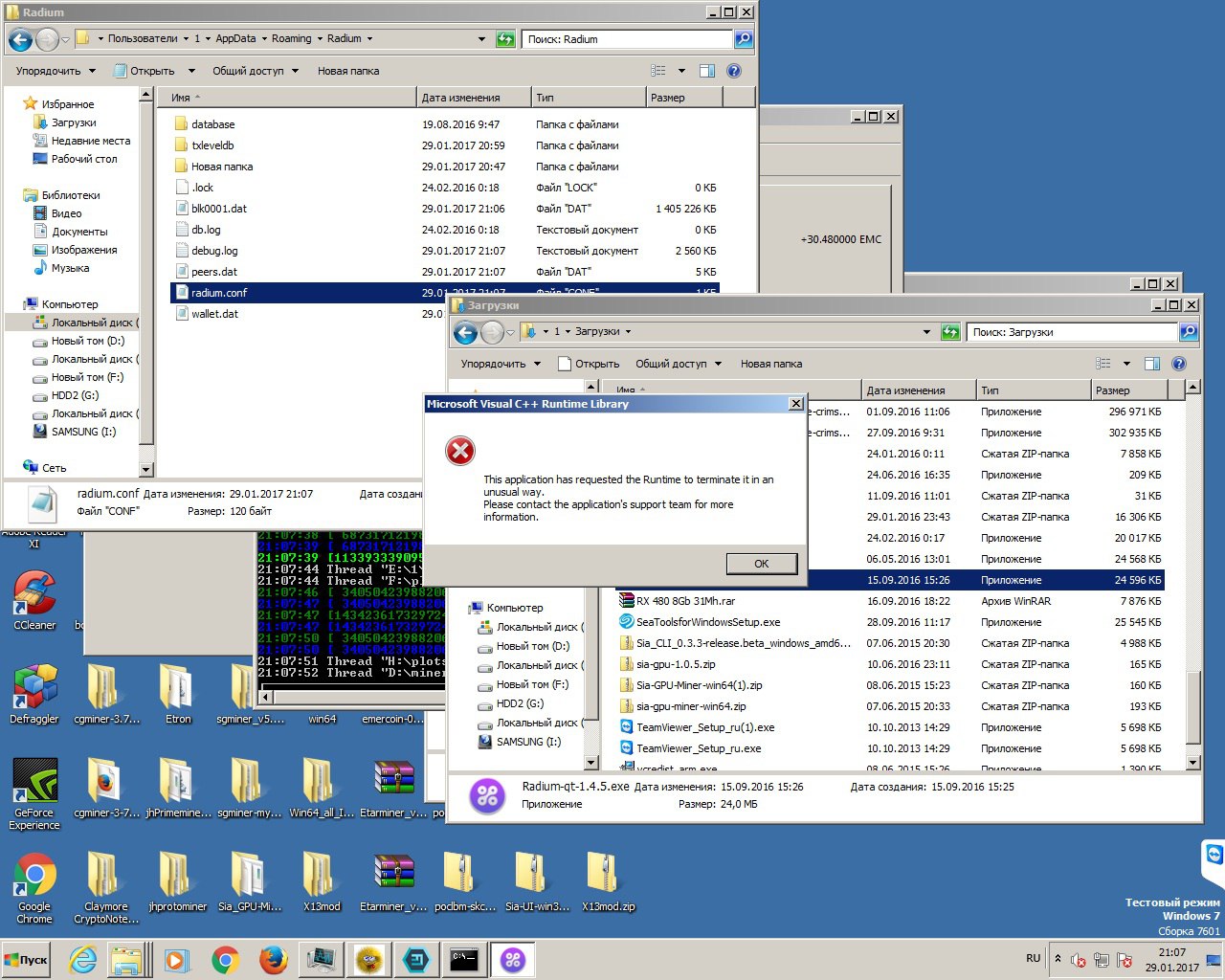Change view mode icon in the Radium window
Viewport: 1225px width, 980px height.
coord(658,71)
